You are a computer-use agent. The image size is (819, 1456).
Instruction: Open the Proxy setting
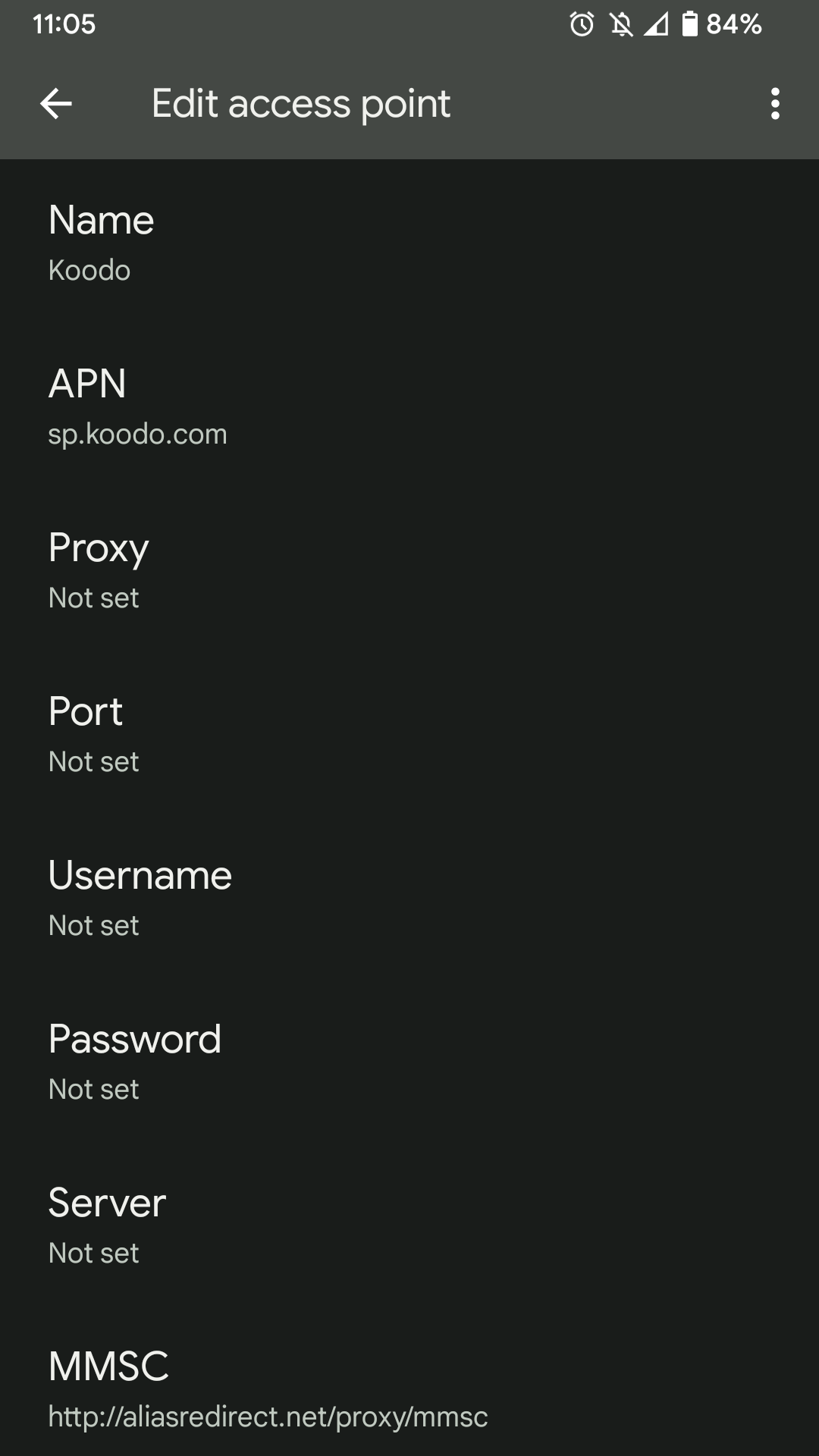pos(409,570)
